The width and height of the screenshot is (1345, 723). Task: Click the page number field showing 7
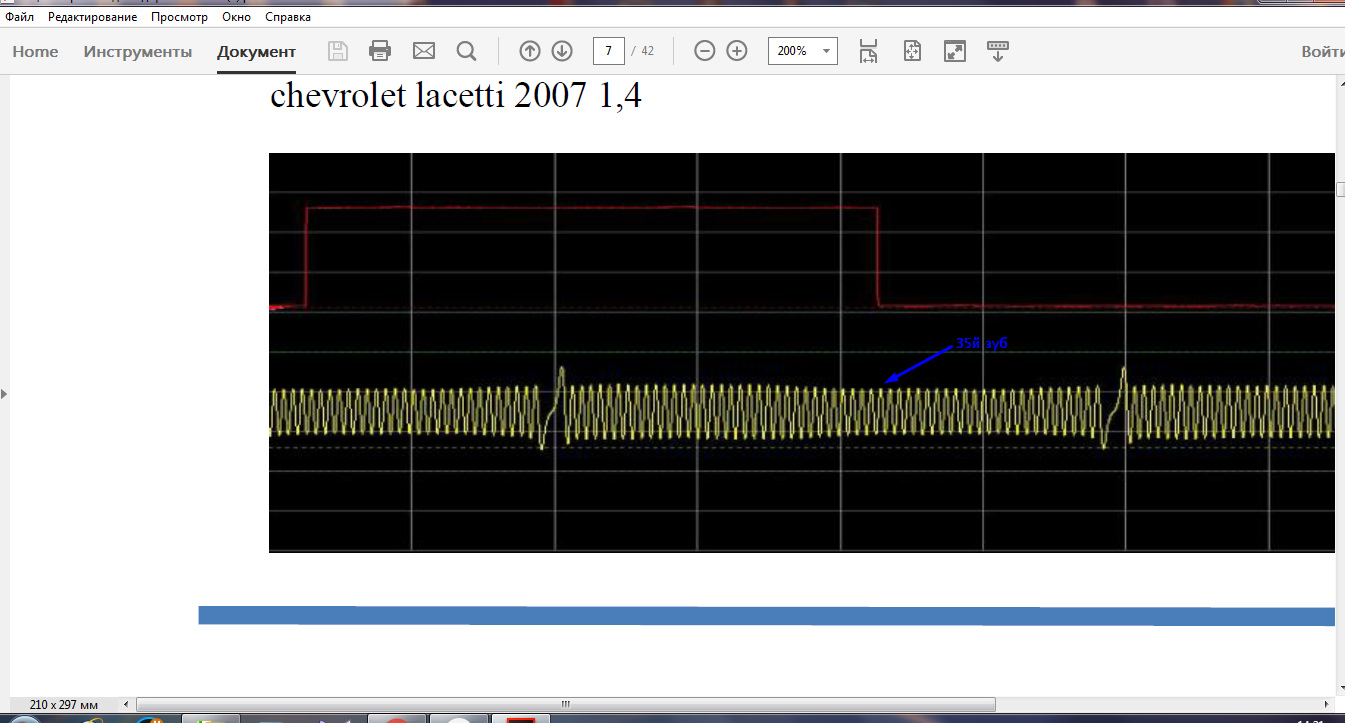[609, 51]
